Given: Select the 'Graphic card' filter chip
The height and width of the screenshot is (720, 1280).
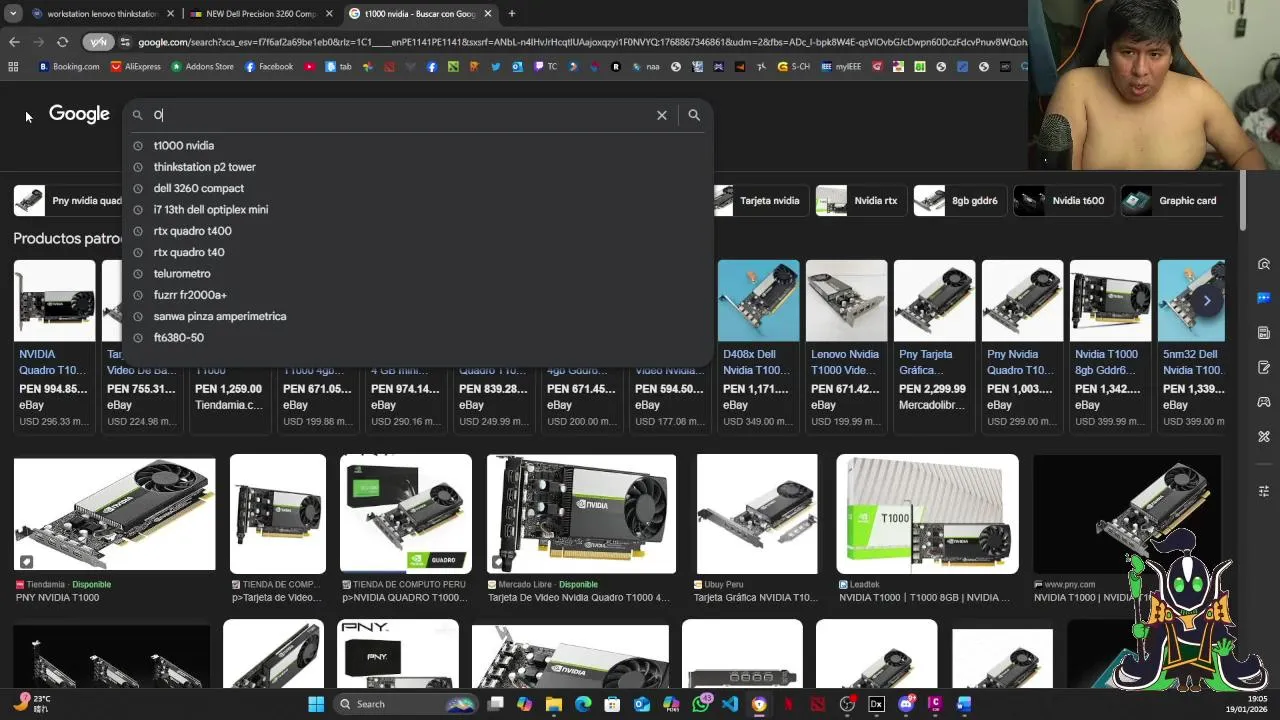Looking at the screenshot, I should [x=1173, y=201].
